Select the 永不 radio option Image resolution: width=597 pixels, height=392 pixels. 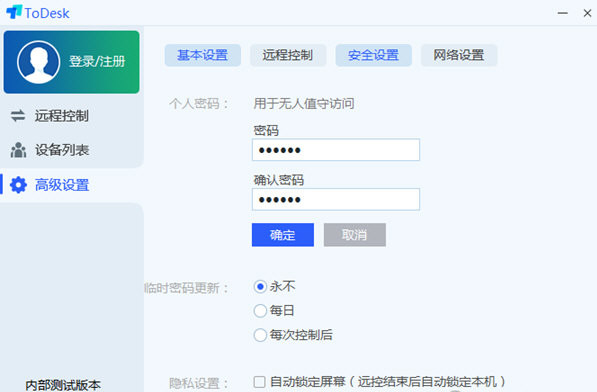260,287
